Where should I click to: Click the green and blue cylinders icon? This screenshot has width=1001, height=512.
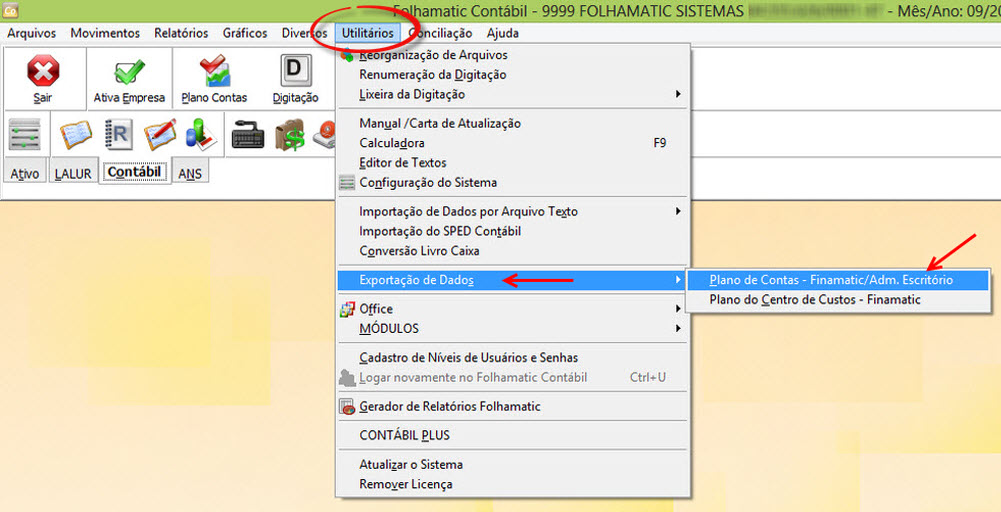point(203,135)
